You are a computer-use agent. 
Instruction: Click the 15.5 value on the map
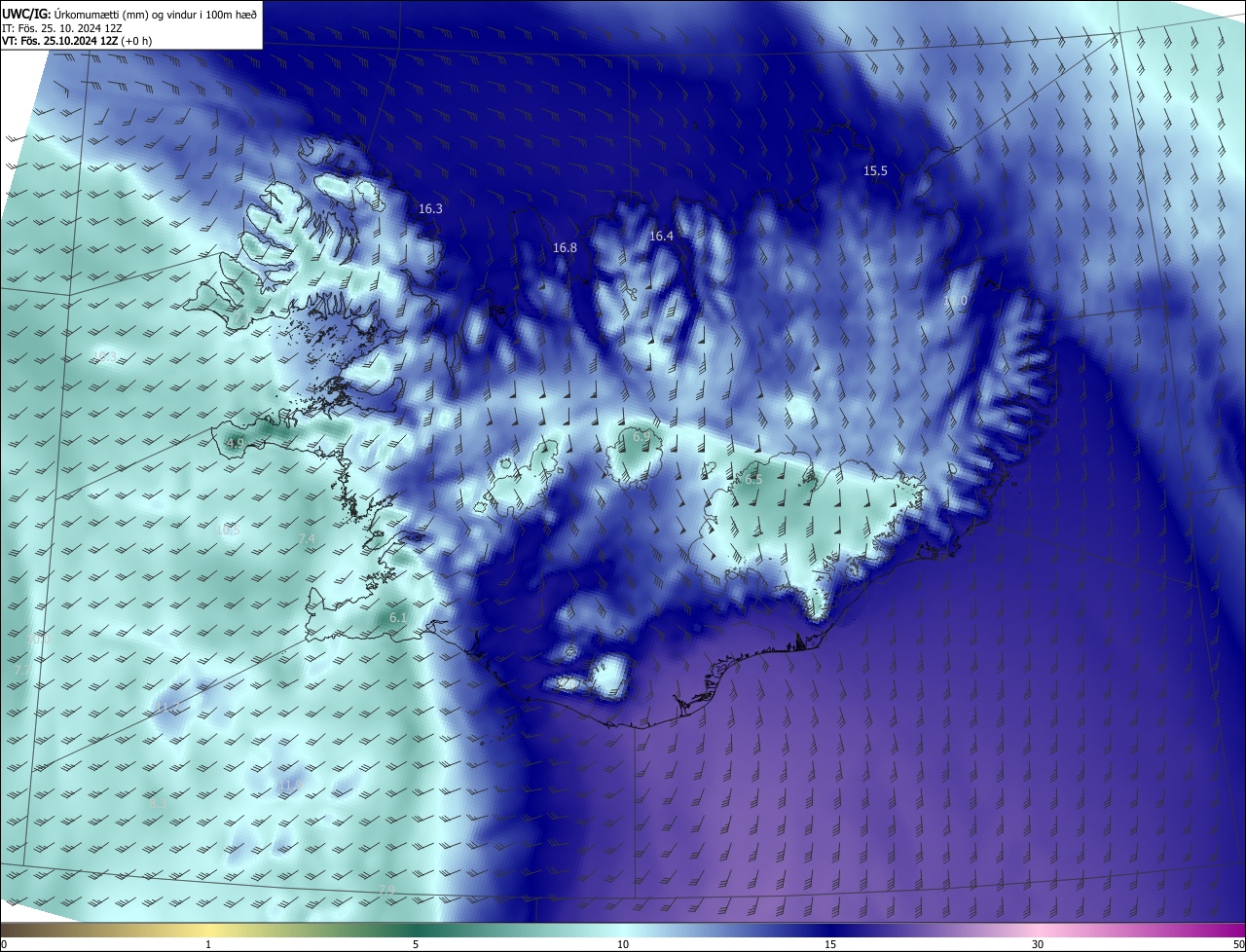875,171
